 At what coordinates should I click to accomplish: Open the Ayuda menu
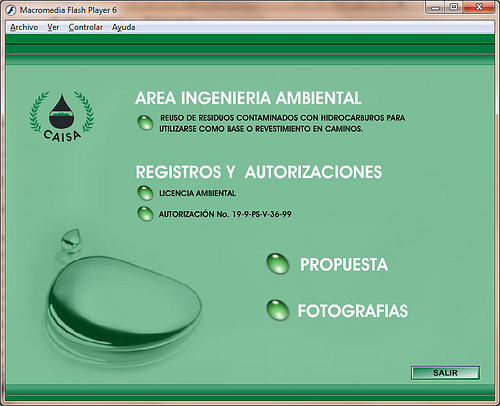click(124, 27)
